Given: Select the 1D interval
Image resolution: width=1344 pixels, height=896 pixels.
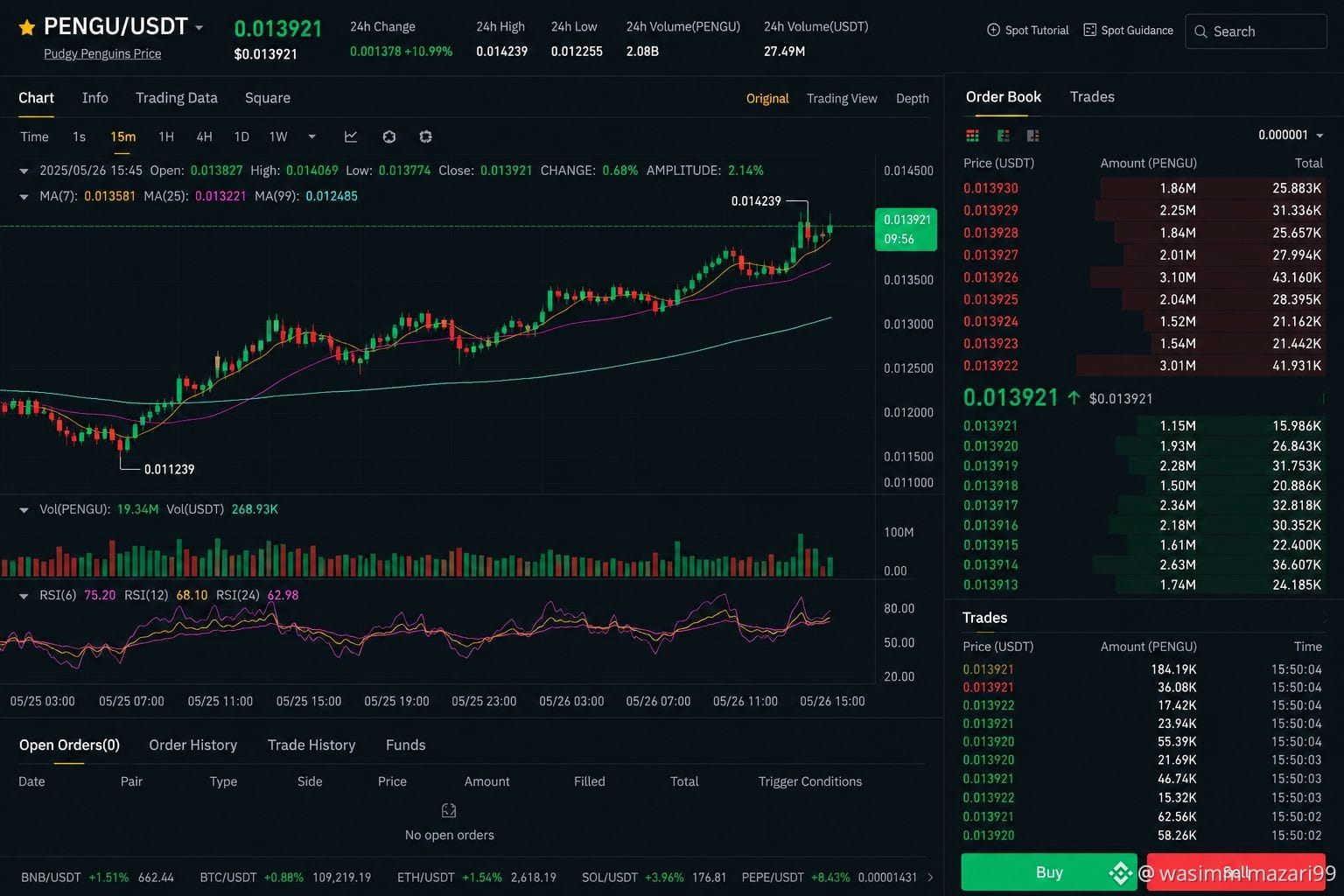Looking at the screenshot, I should pyautogui.click(x=241, y=136).
